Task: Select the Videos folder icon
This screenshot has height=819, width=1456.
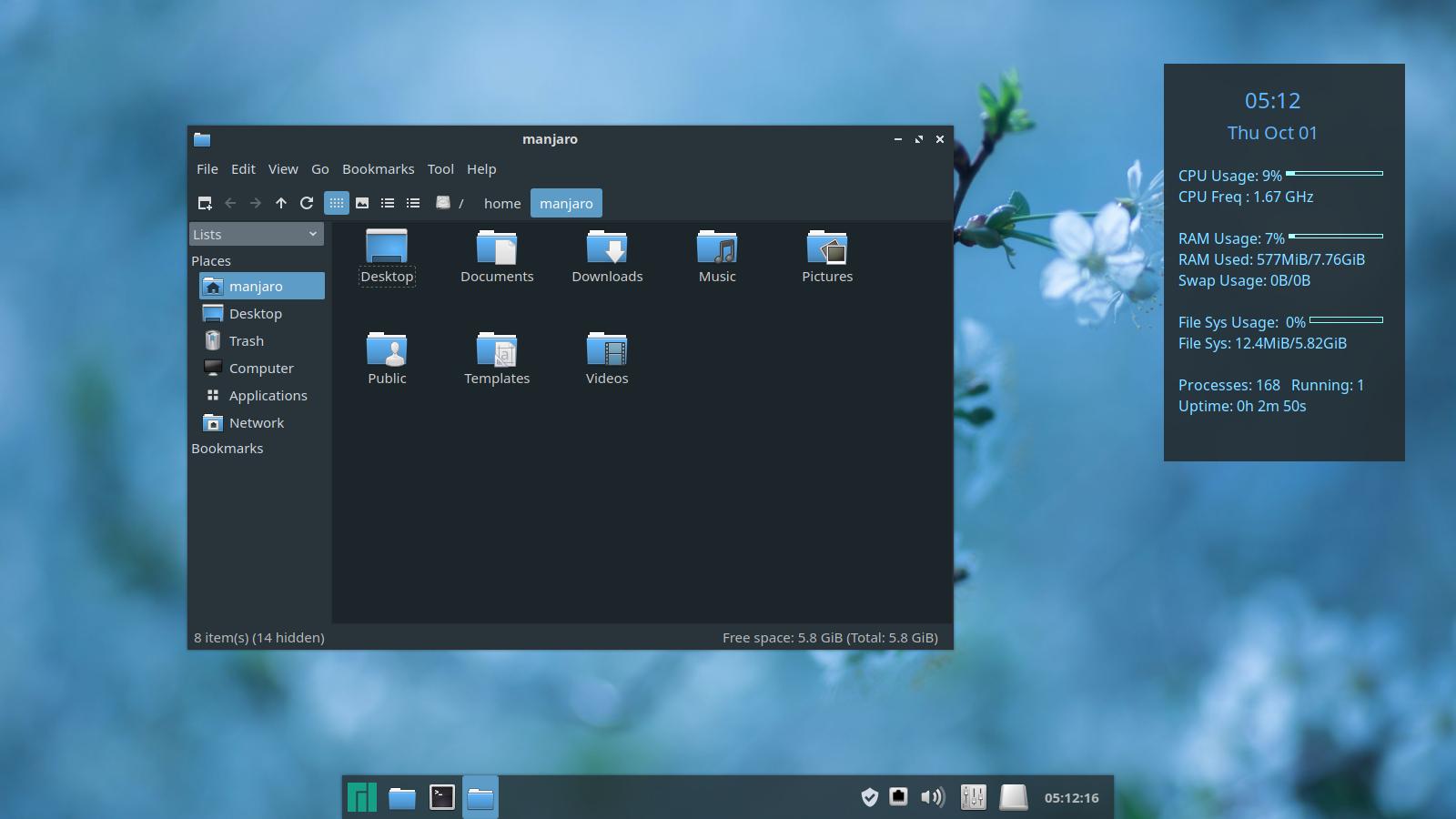Action: [607, 350]
